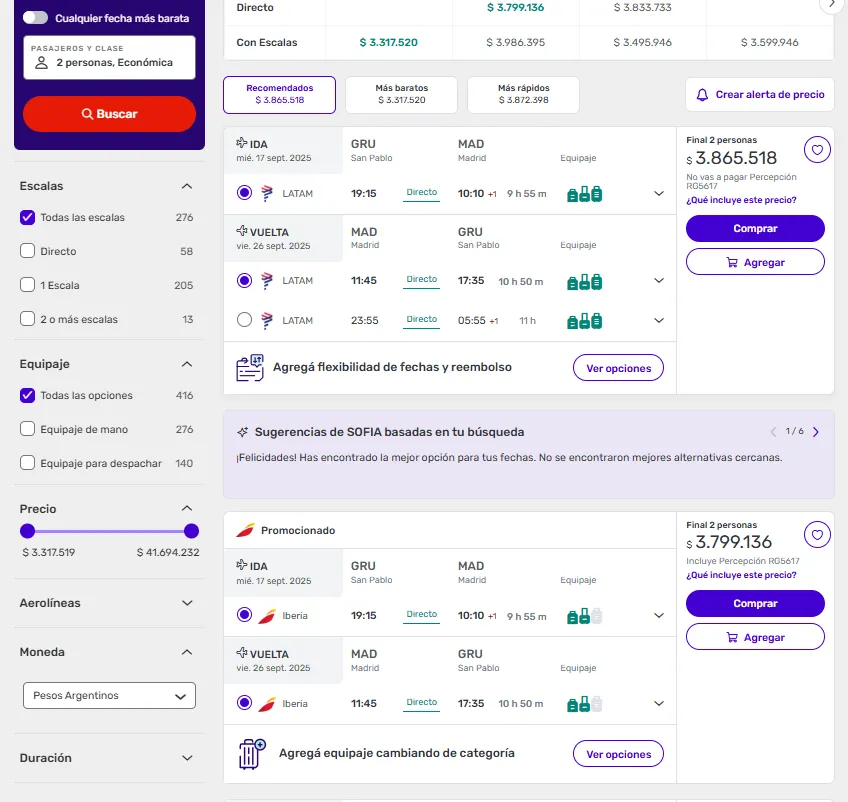Click the SOFIA sparkle suggestions icon
The width and height of the screenshot is (848, 802).
coord(242,432)
